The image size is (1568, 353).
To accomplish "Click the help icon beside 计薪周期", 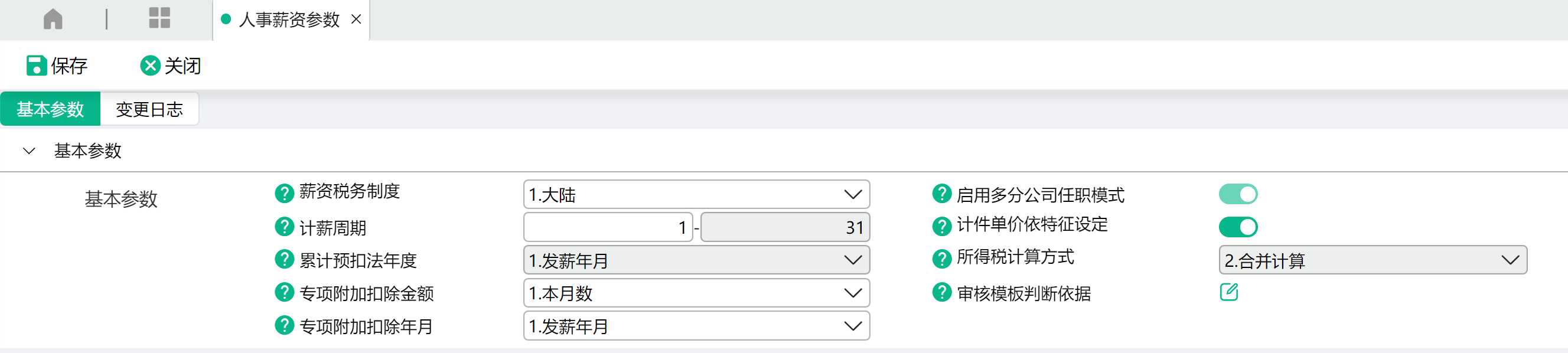I will 284,227.
